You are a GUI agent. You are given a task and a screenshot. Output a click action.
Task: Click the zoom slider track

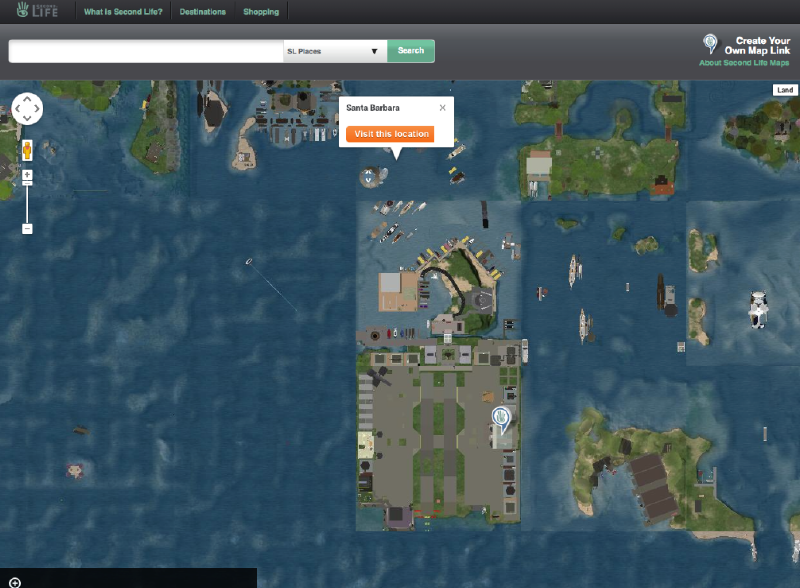click(x=27, y=205)
